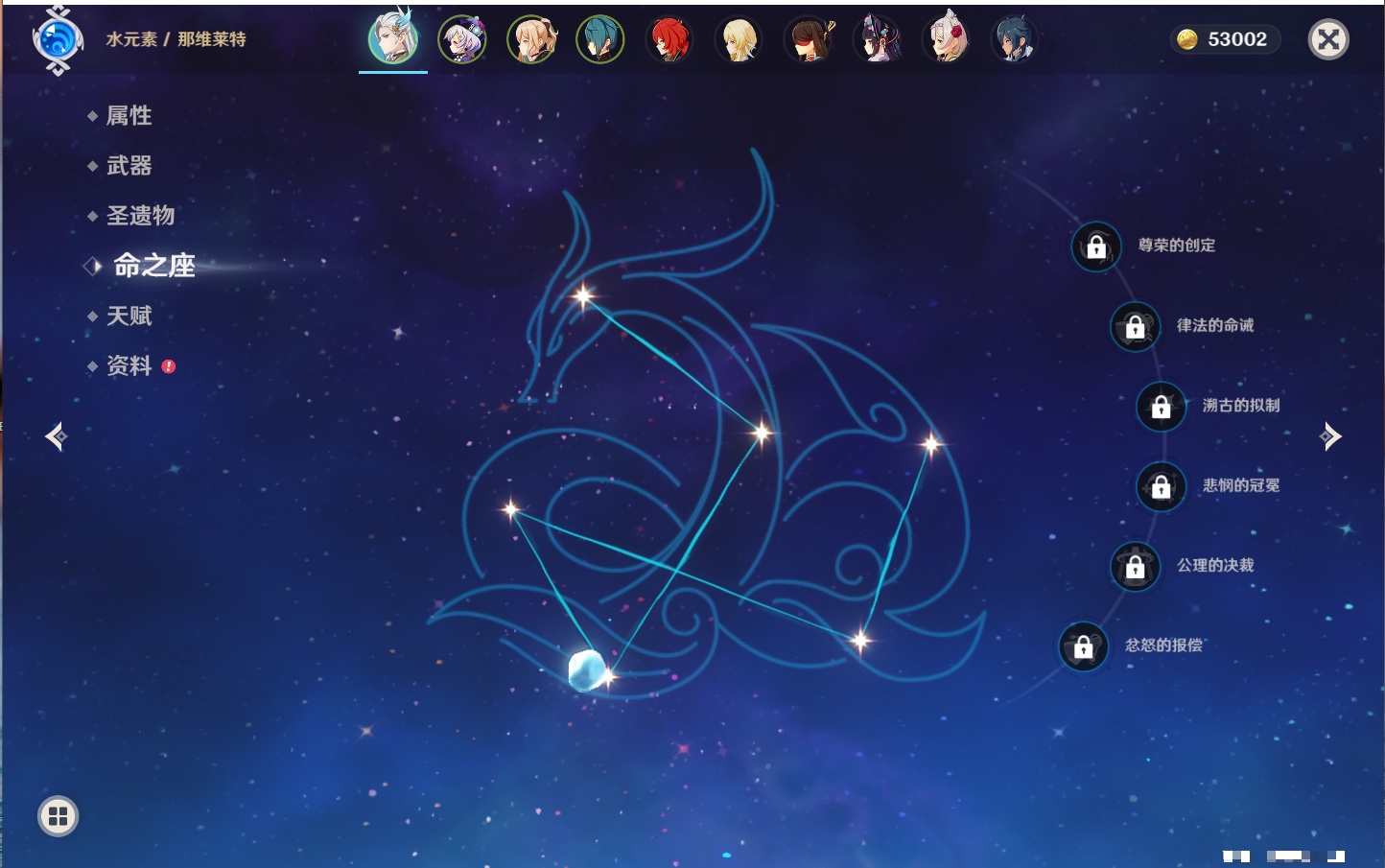Switch to the purple-haired Qiqi avatar
Image resolution: width=1385 pixels, height=868 pixels.
[x=462, y=39]
